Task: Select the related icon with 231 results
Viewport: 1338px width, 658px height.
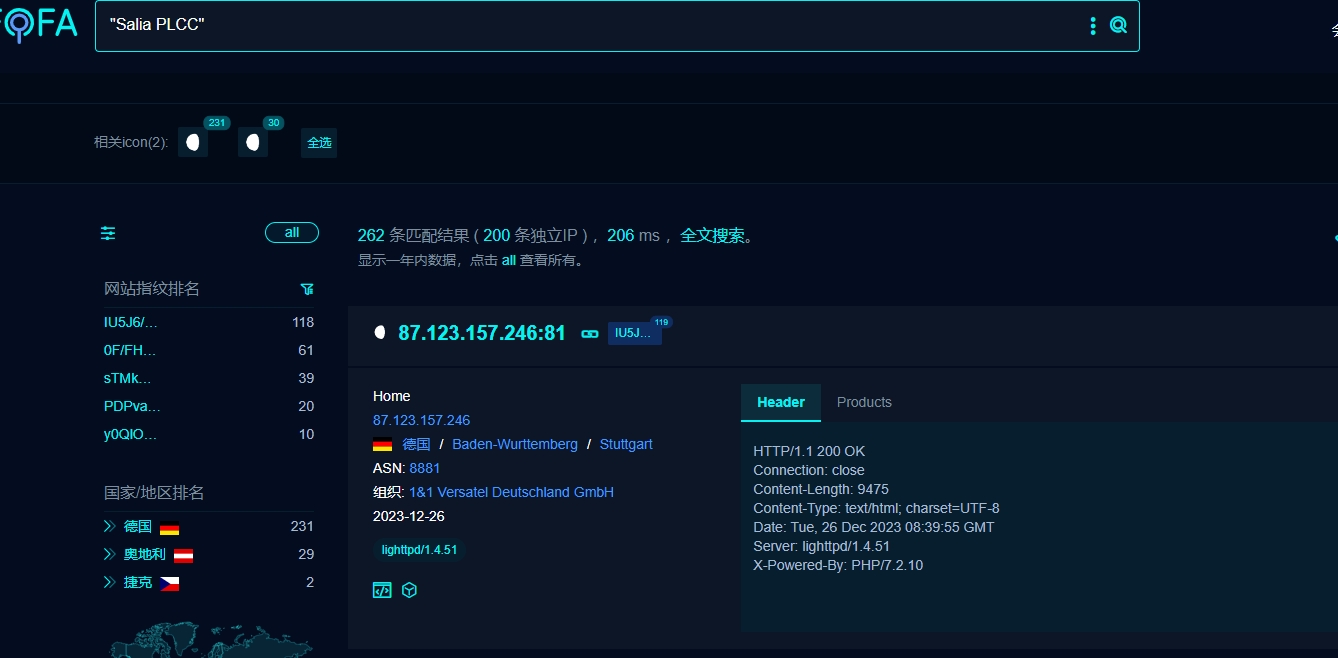Action: (x=193, y=143)
